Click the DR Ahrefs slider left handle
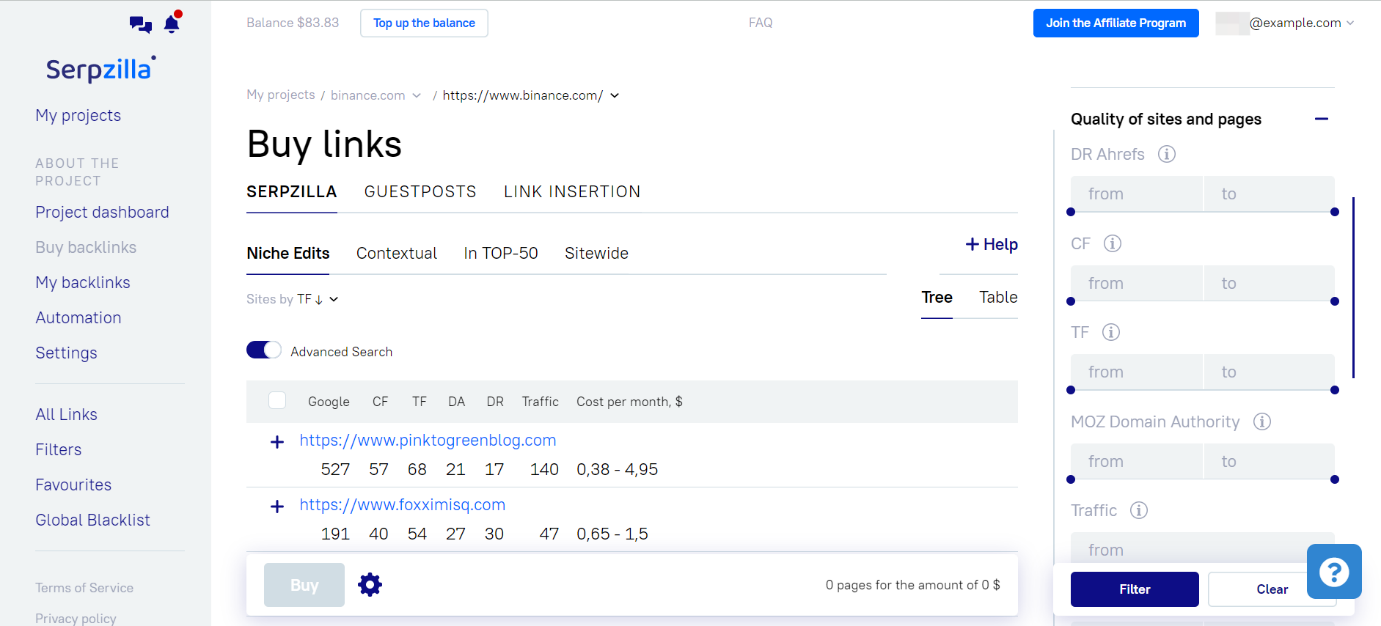 (1071, 212)
